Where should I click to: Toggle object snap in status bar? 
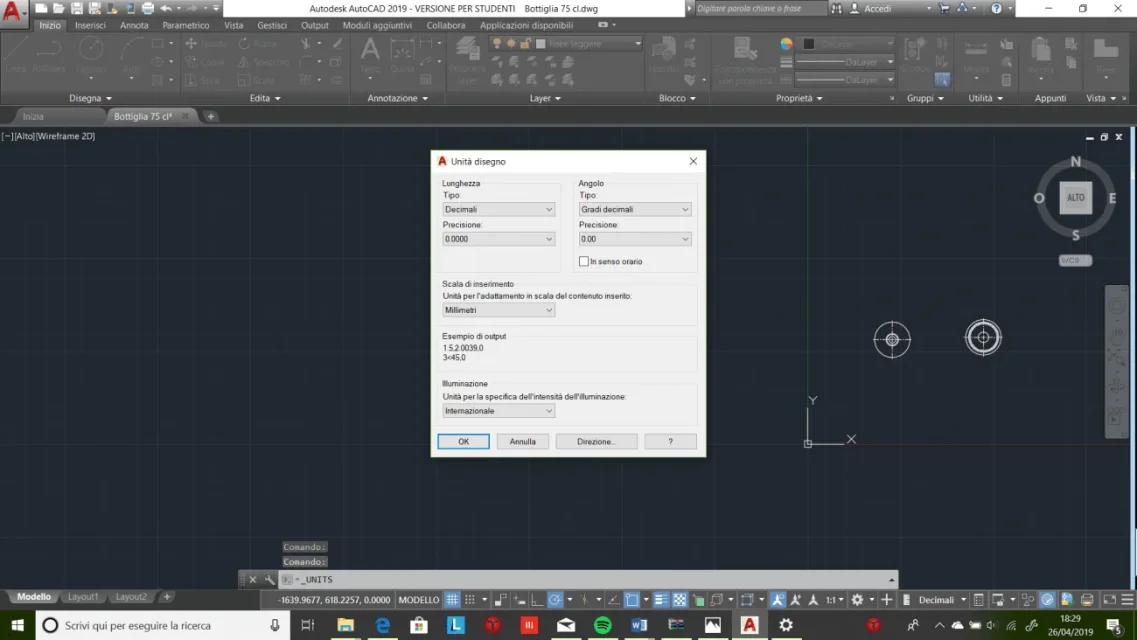(632, 599)
